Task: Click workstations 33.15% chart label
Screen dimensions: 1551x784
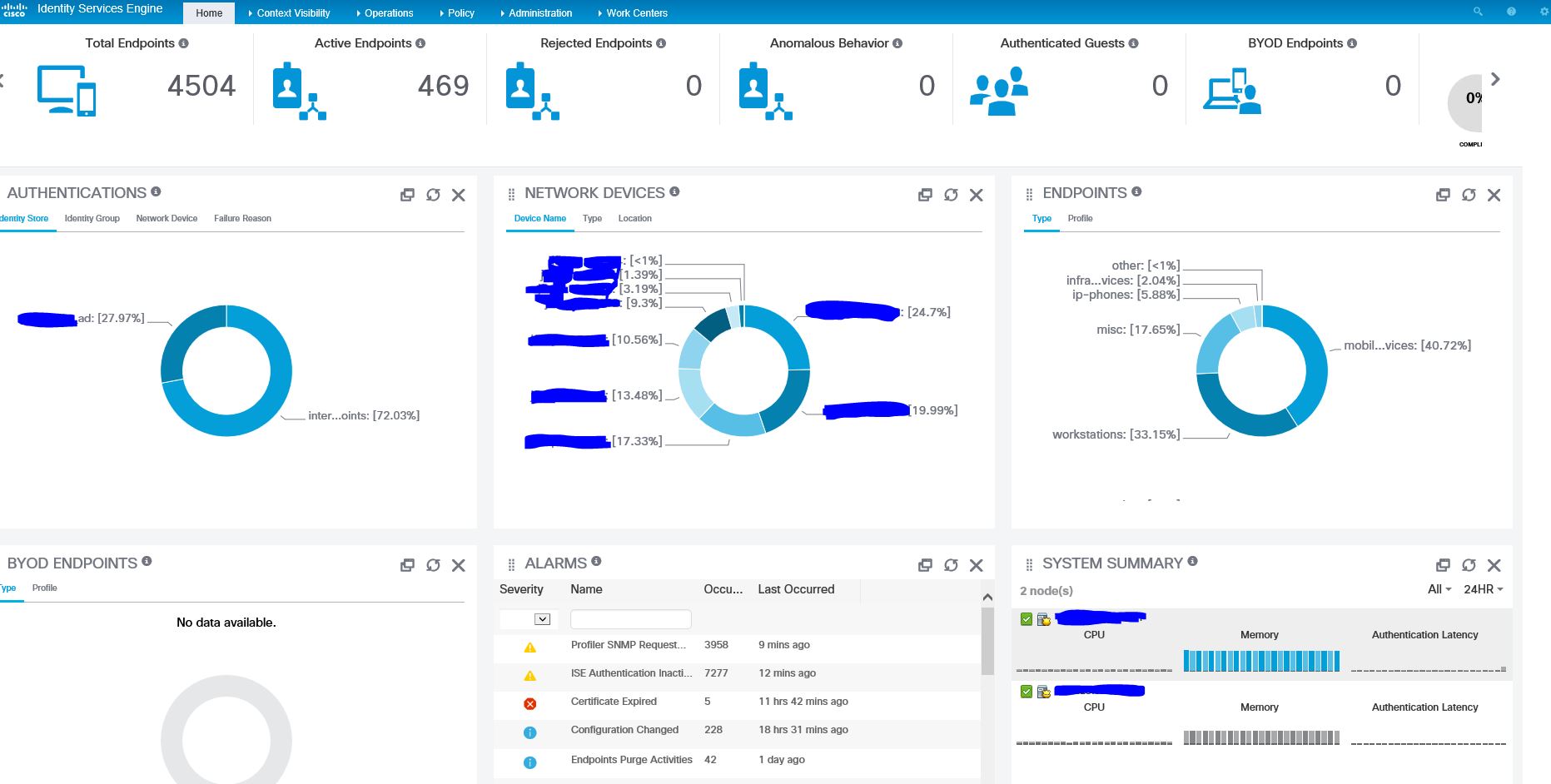Action: tap(1116, 434)
